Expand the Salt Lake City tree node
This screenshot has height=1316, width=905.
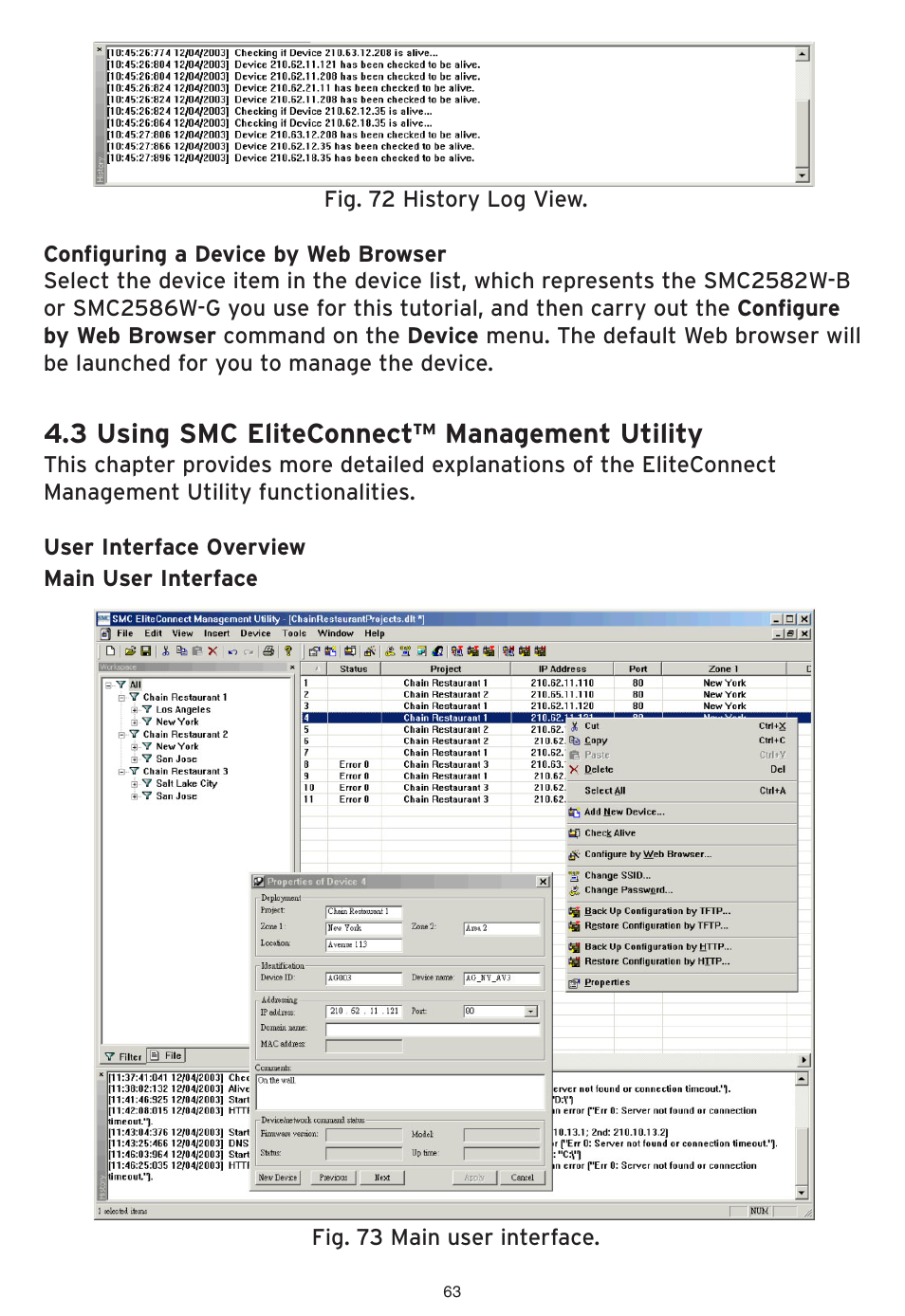(135, 784)
